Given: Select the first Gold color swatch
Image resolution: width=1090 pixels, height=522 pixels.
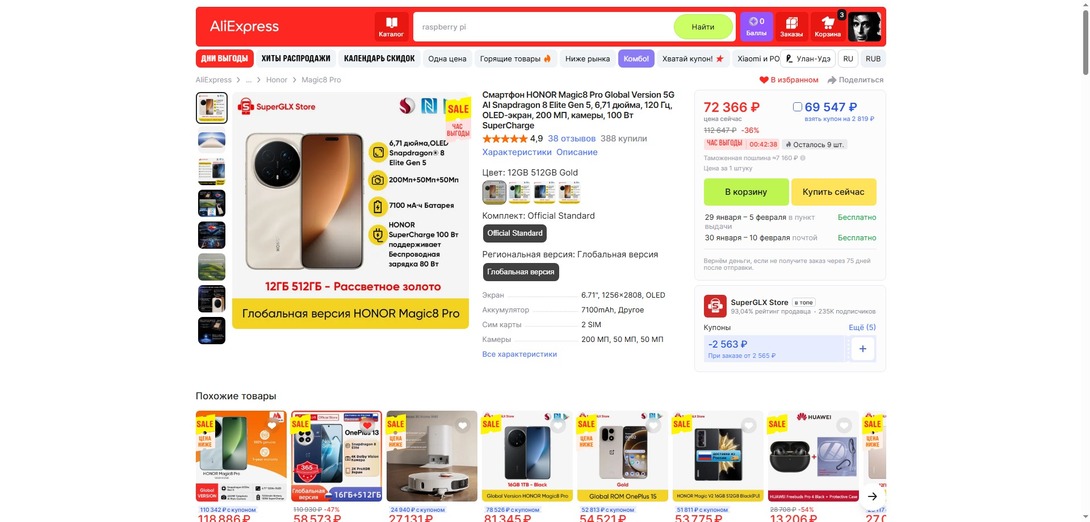Looking at the screenshot, I should pyautogui.click(x=494, y=192).
